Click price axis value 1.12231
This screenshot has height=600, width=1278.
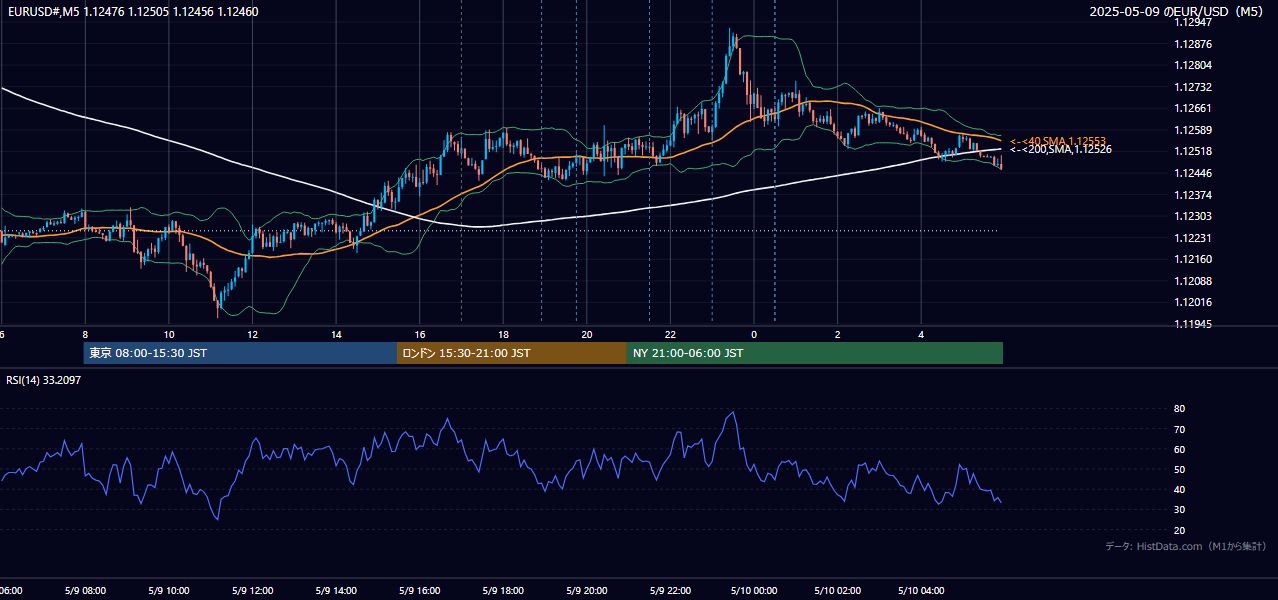[1192, 238]
